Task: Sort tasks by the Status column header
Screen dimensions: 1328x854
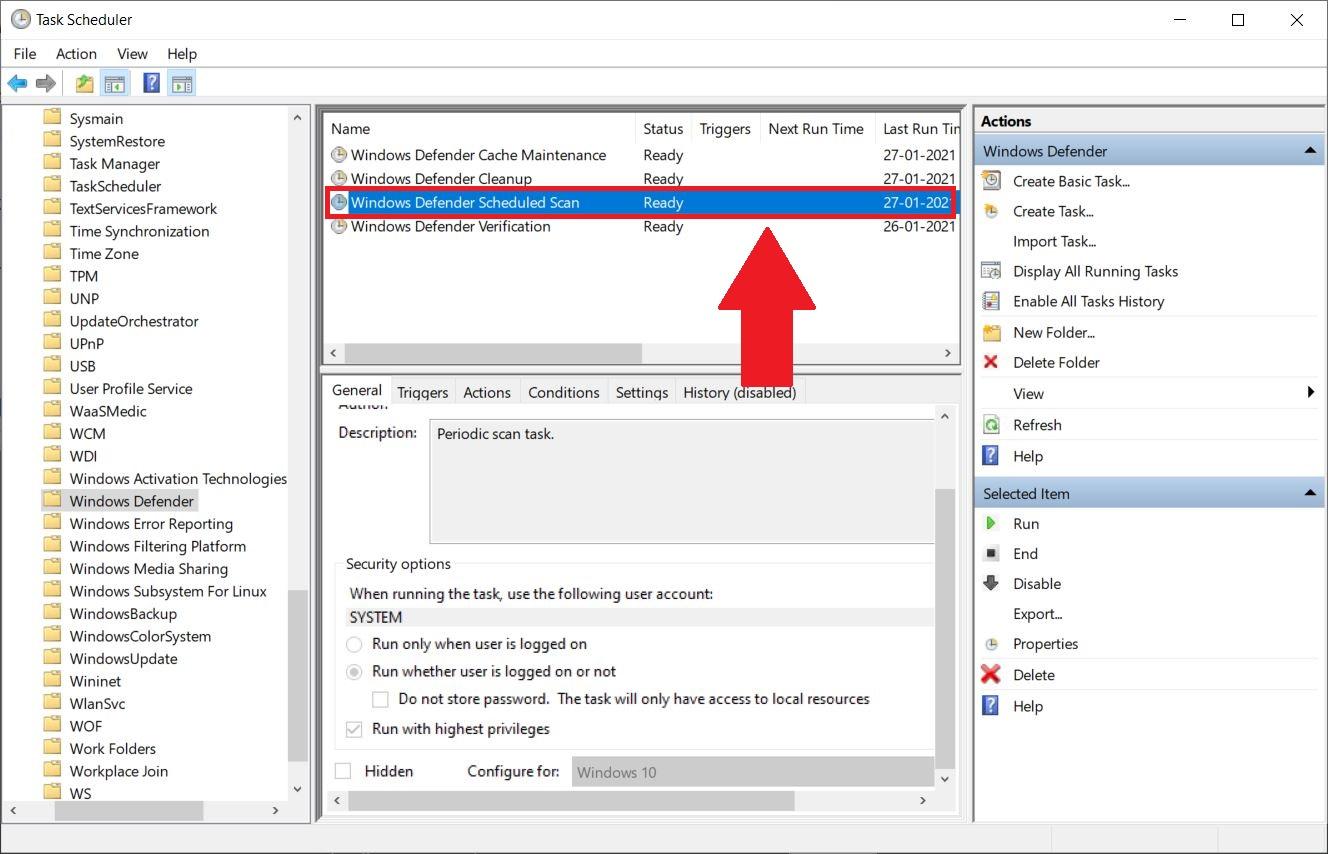Action: coord(663,129)
